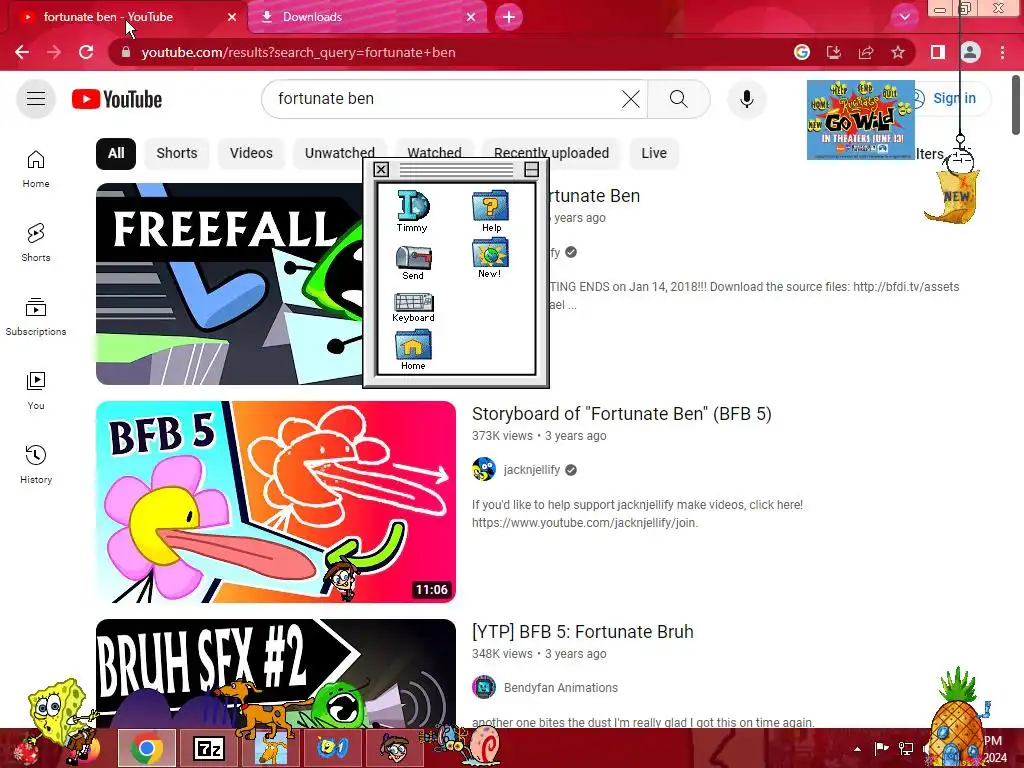The height and width of the screenshot is (768, 1024).
Task: Clear the search box with the X icon
Action: 631,99
